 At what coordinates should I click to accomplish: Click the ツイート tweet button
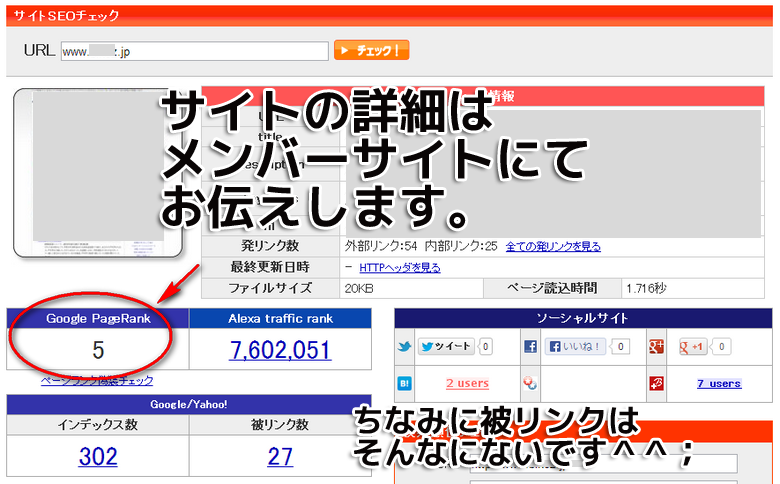[446, 346]
